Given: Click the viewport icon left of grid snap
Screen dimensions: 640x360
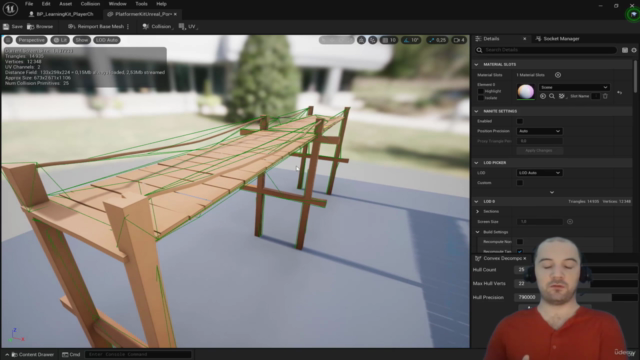Looking at the screenshot, I should click(372, 40).
